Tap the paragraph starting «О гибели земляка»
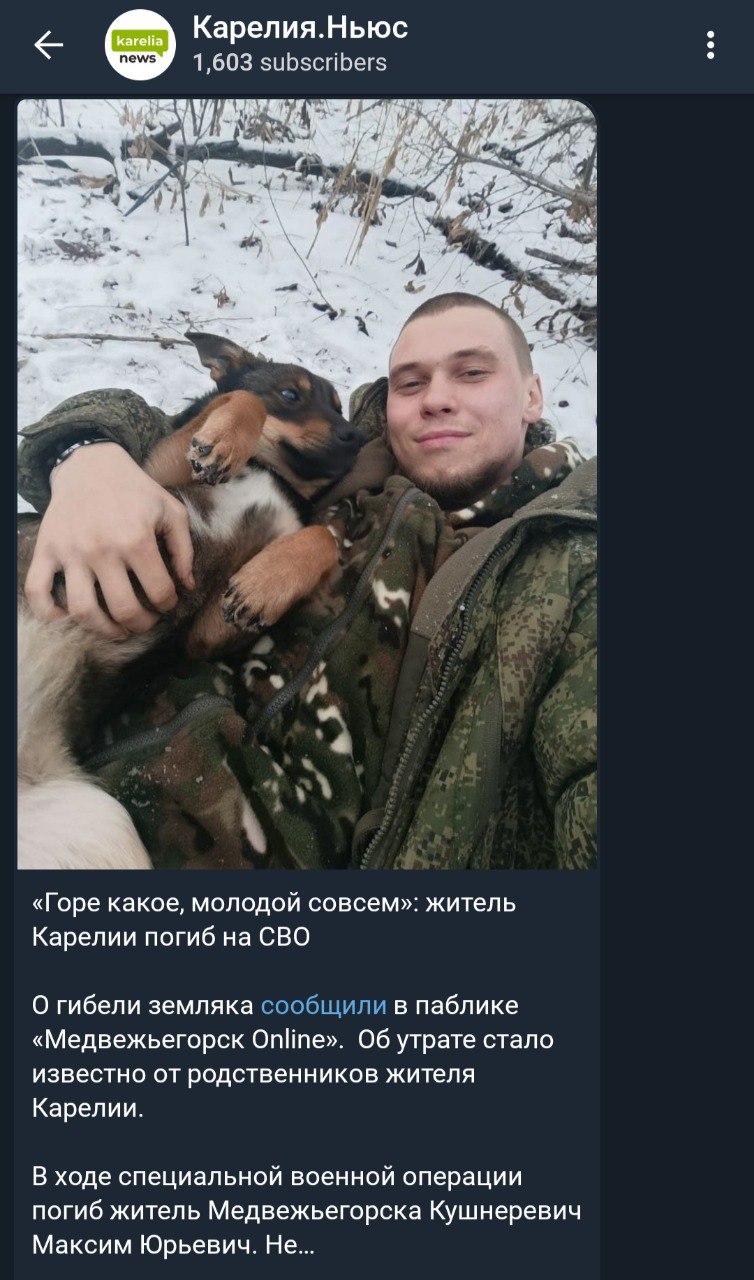The height and width of the screenshot is (1280, 754). tap(293, 1057)
